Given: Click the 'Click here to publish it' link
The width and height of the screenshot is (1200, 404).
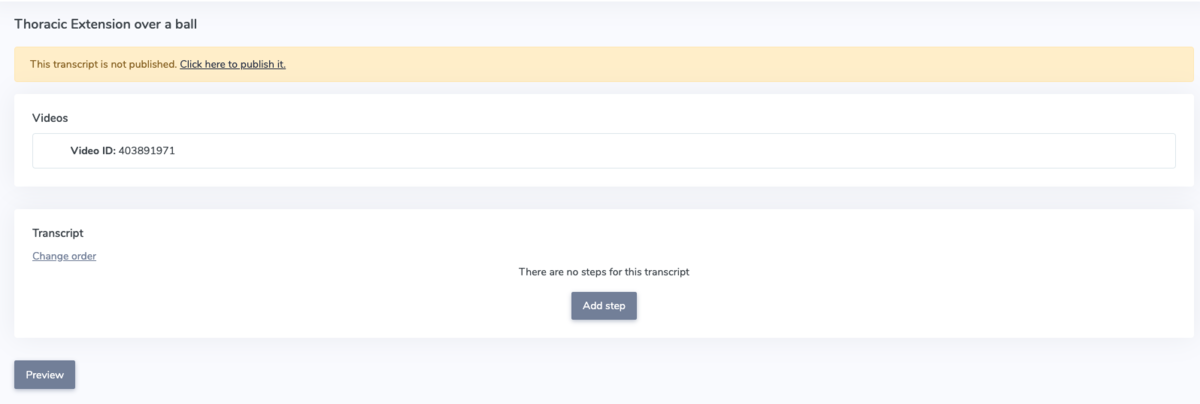Looking at the screenshot, I should 233,64.
